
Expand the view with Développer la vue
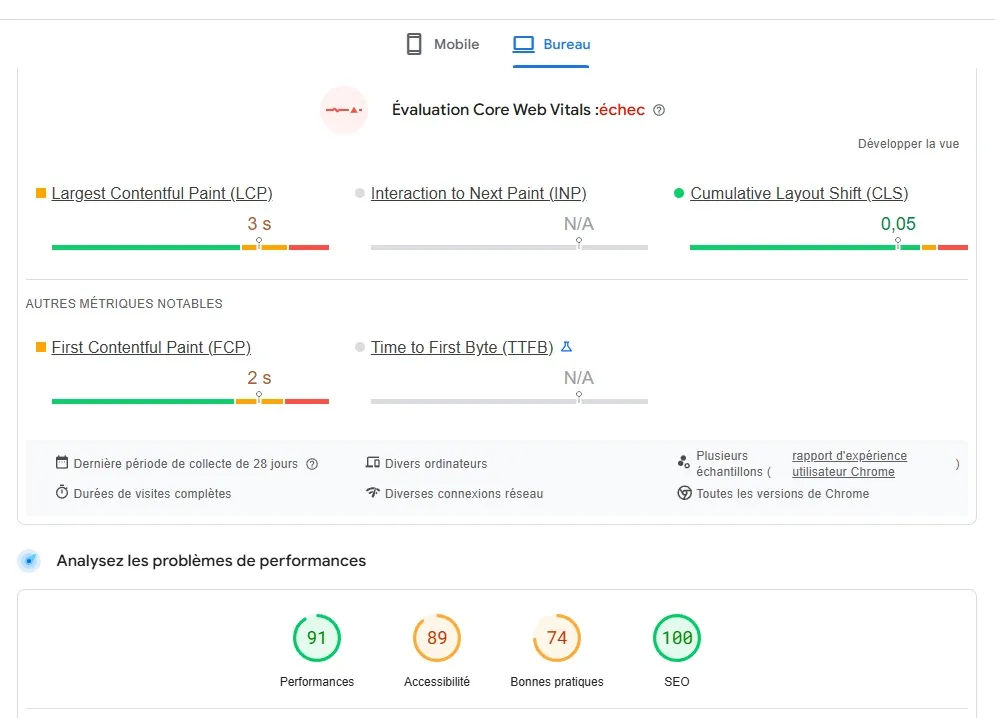pyautogui.click(x=908, y=143)
